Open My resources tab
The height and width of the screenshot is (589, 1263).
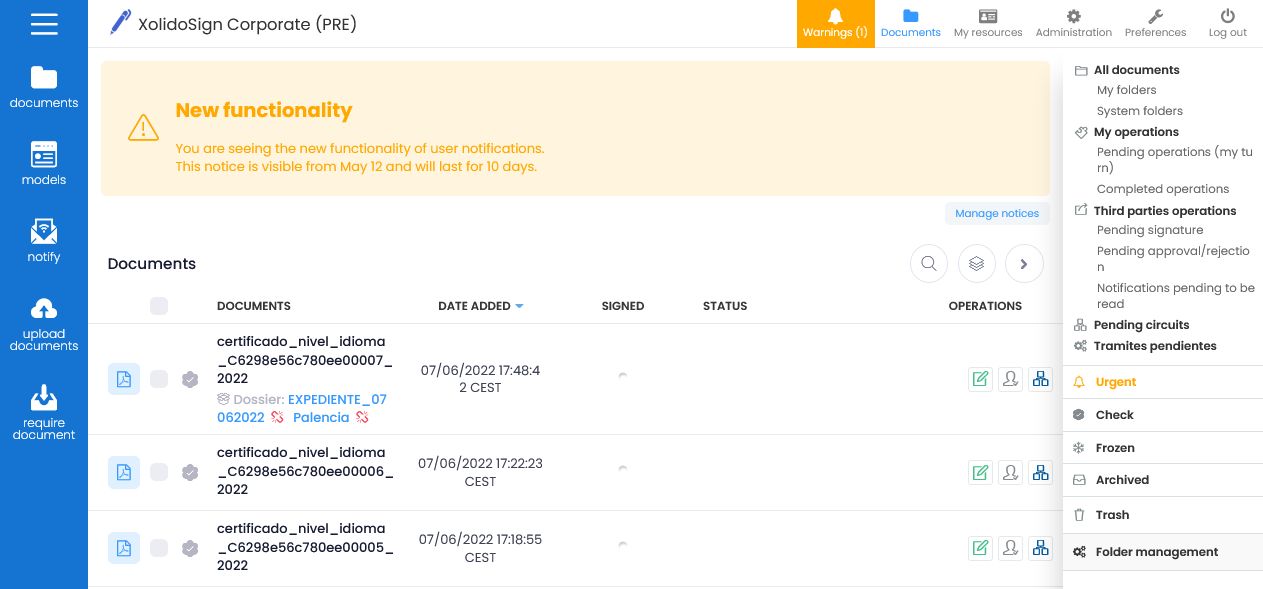[988, 24]
